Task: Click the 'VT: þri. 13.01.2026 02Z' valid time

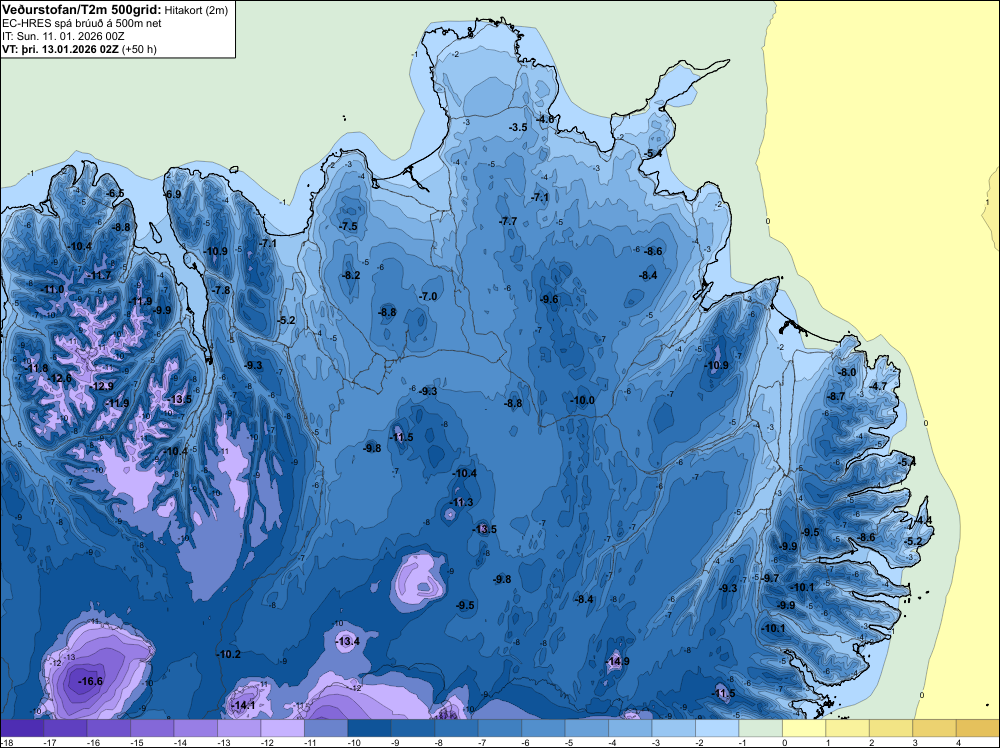Action: click(60, 48)
